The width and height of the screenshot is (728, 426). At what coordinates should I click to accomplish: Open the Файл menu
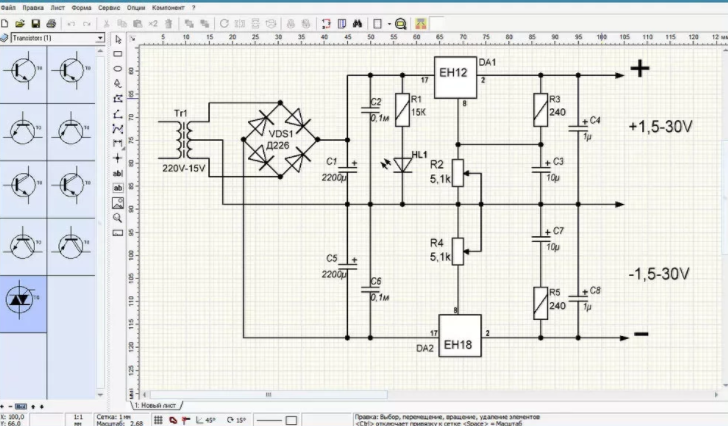(8, 7)
